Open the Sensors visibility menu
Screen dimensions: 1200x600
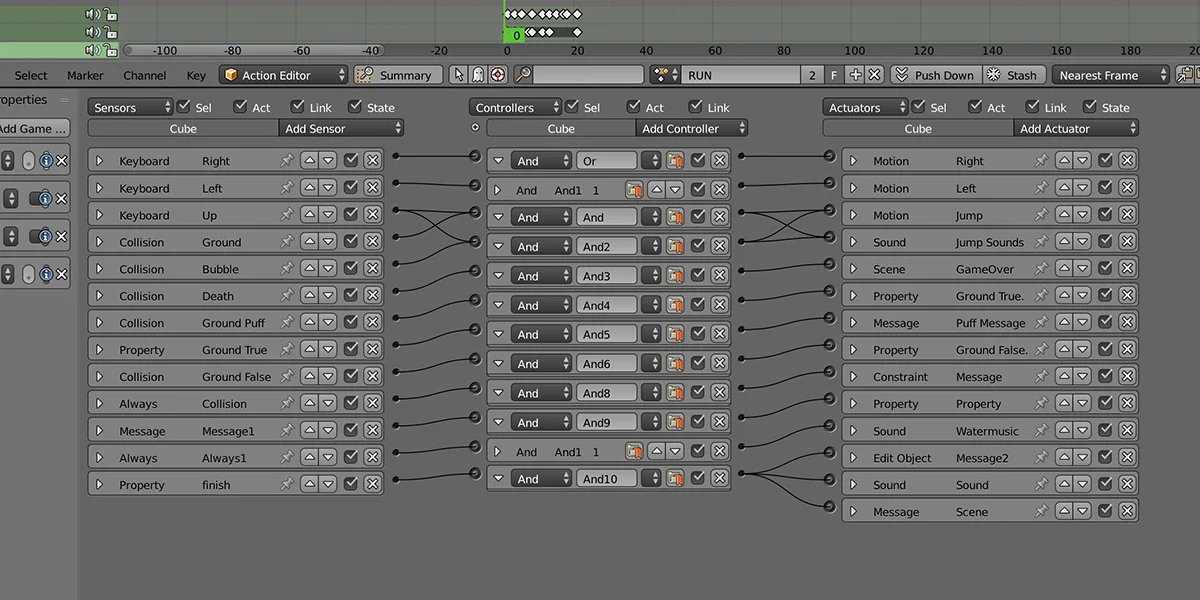pos(130,107)
